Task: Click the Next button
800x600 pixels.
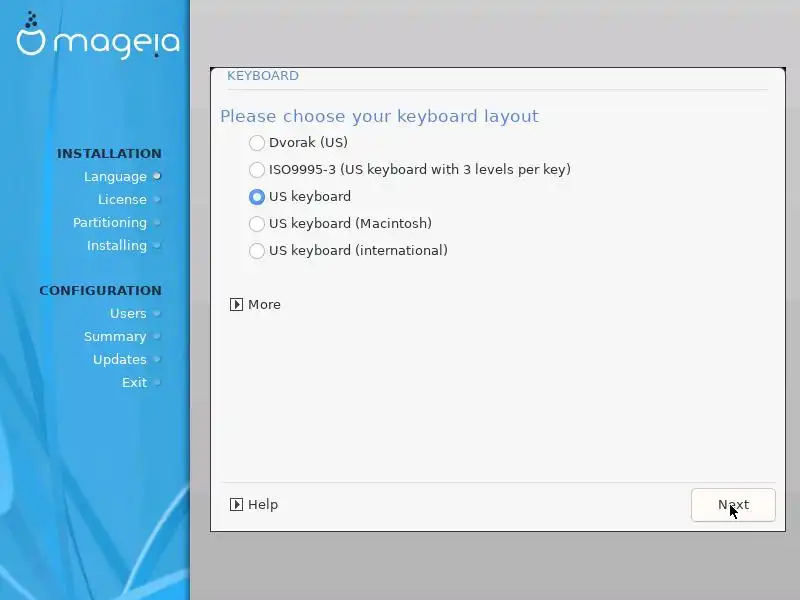Action: (x=733, y=505)
